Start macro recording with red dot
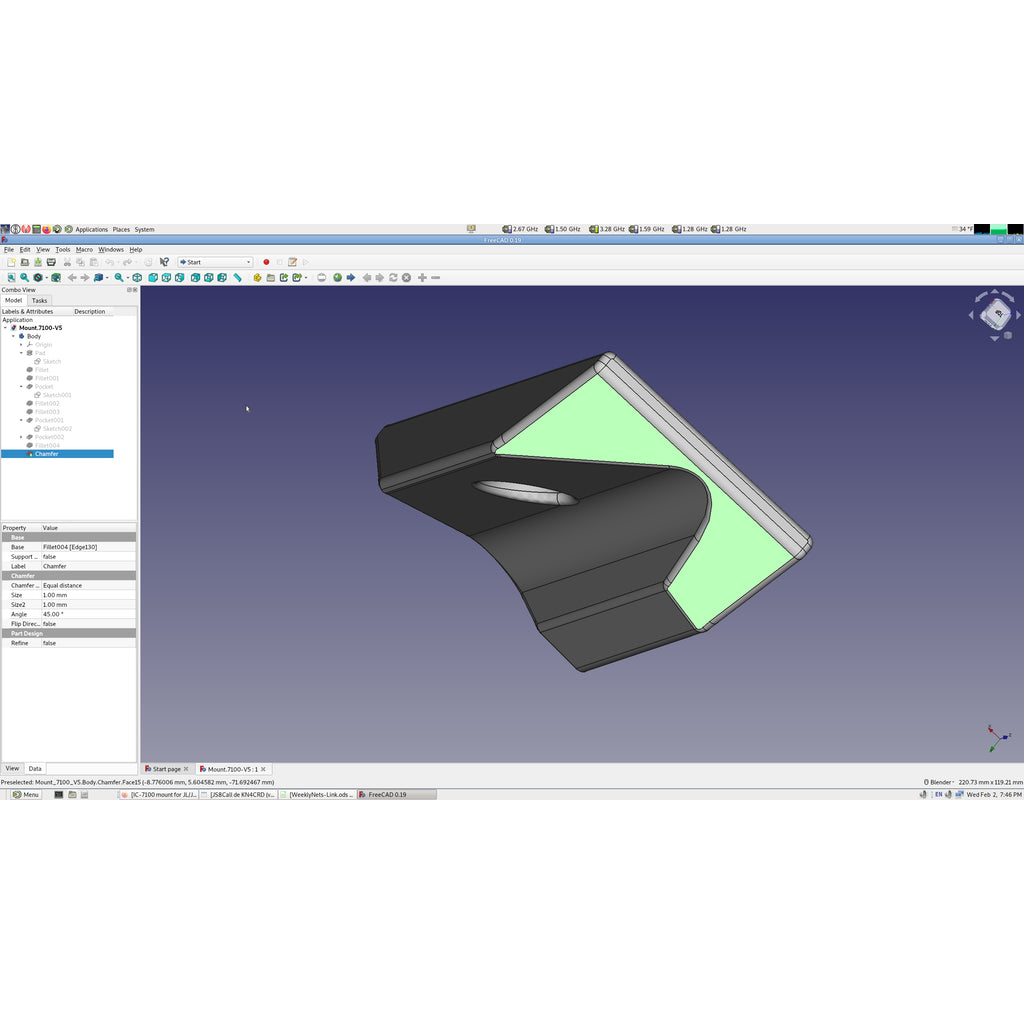1024x1024 pixels. (x=266, y=262)
